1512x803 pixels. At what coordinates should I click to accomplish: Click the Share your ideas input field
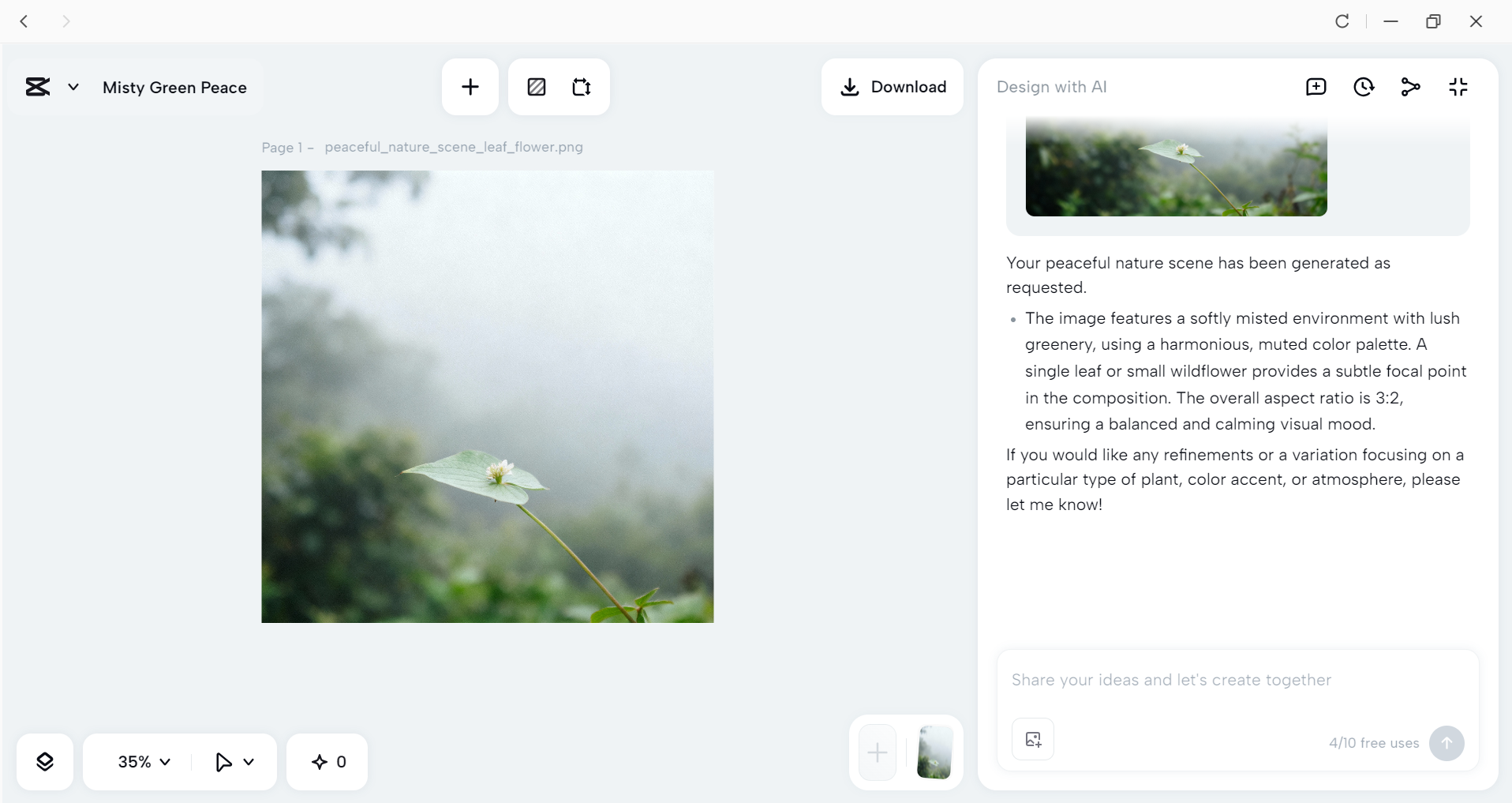tap(1237, 680)
